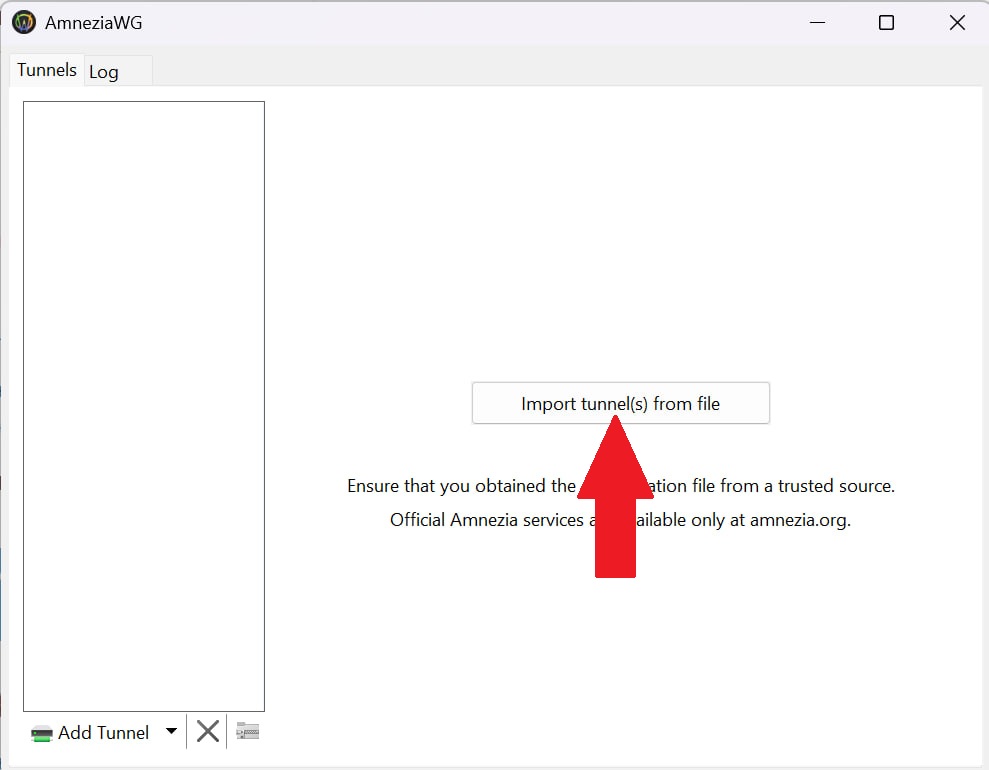Close the AmneziaWG window

[x=957, y=23]
